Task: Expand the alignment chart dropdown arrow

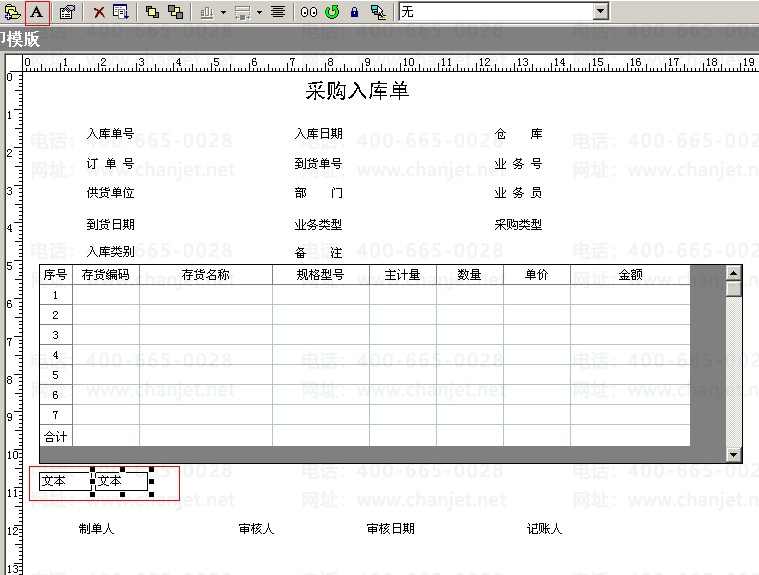Action: point(223,12)
